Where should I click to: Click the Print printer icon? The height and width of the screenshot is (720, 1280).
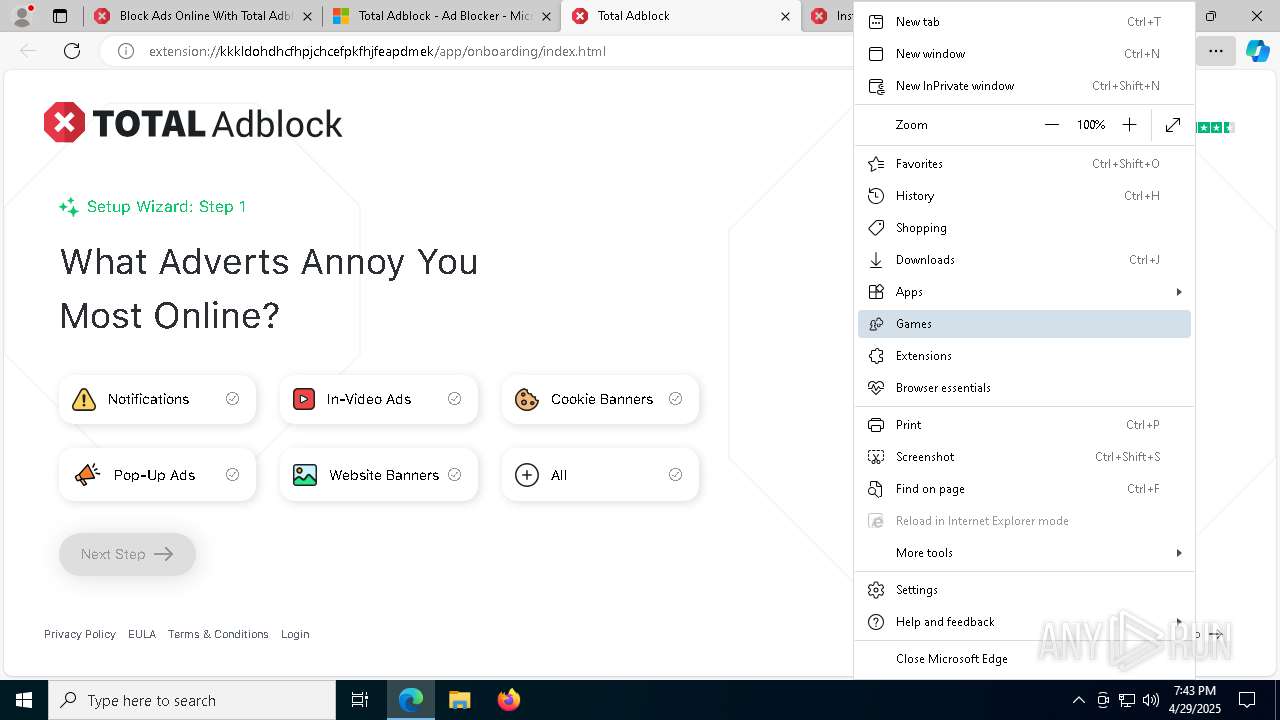click(876, 425)
